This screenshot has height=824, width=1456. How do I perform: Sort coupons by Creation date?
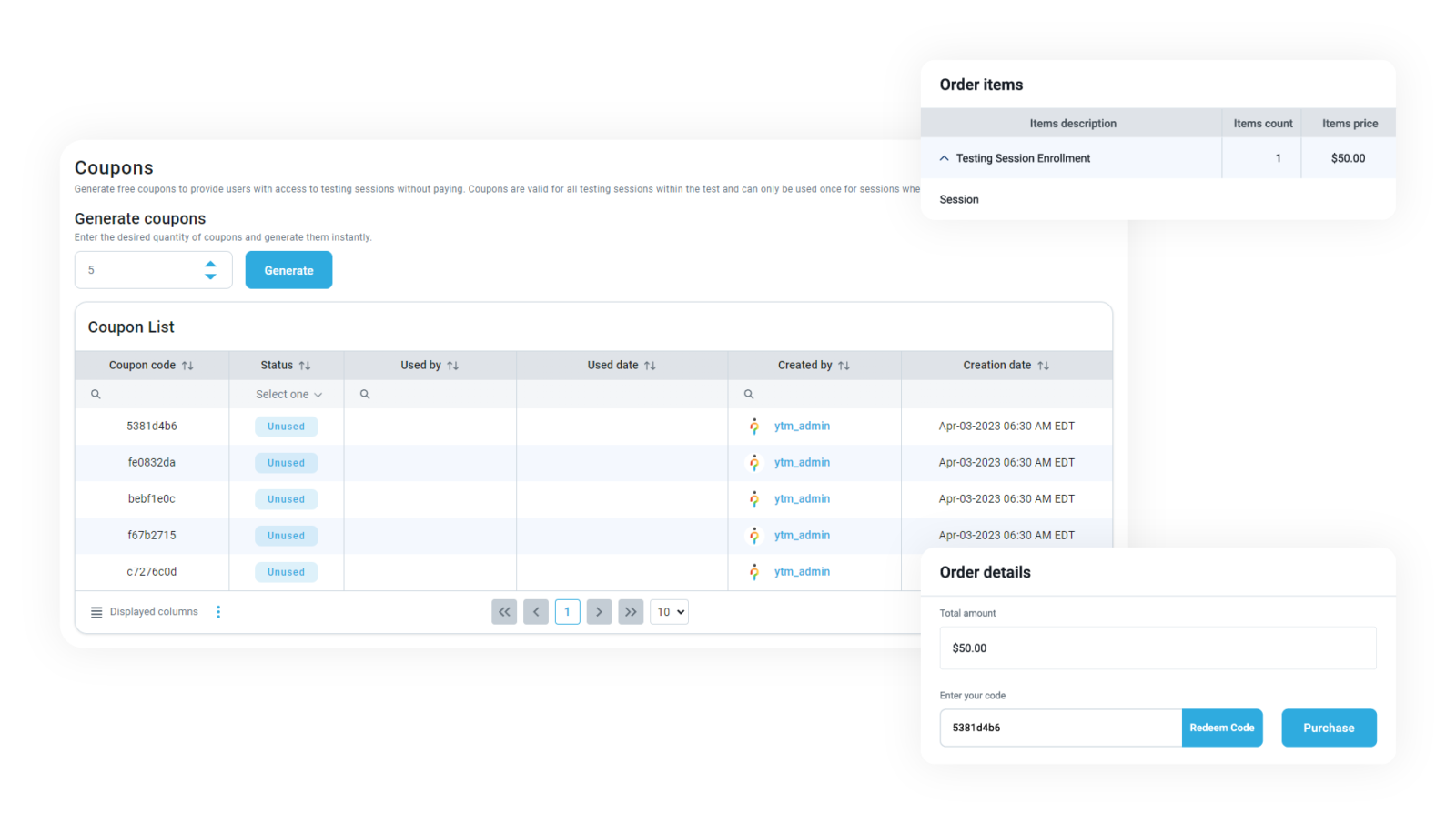[x=1043, y=366]
